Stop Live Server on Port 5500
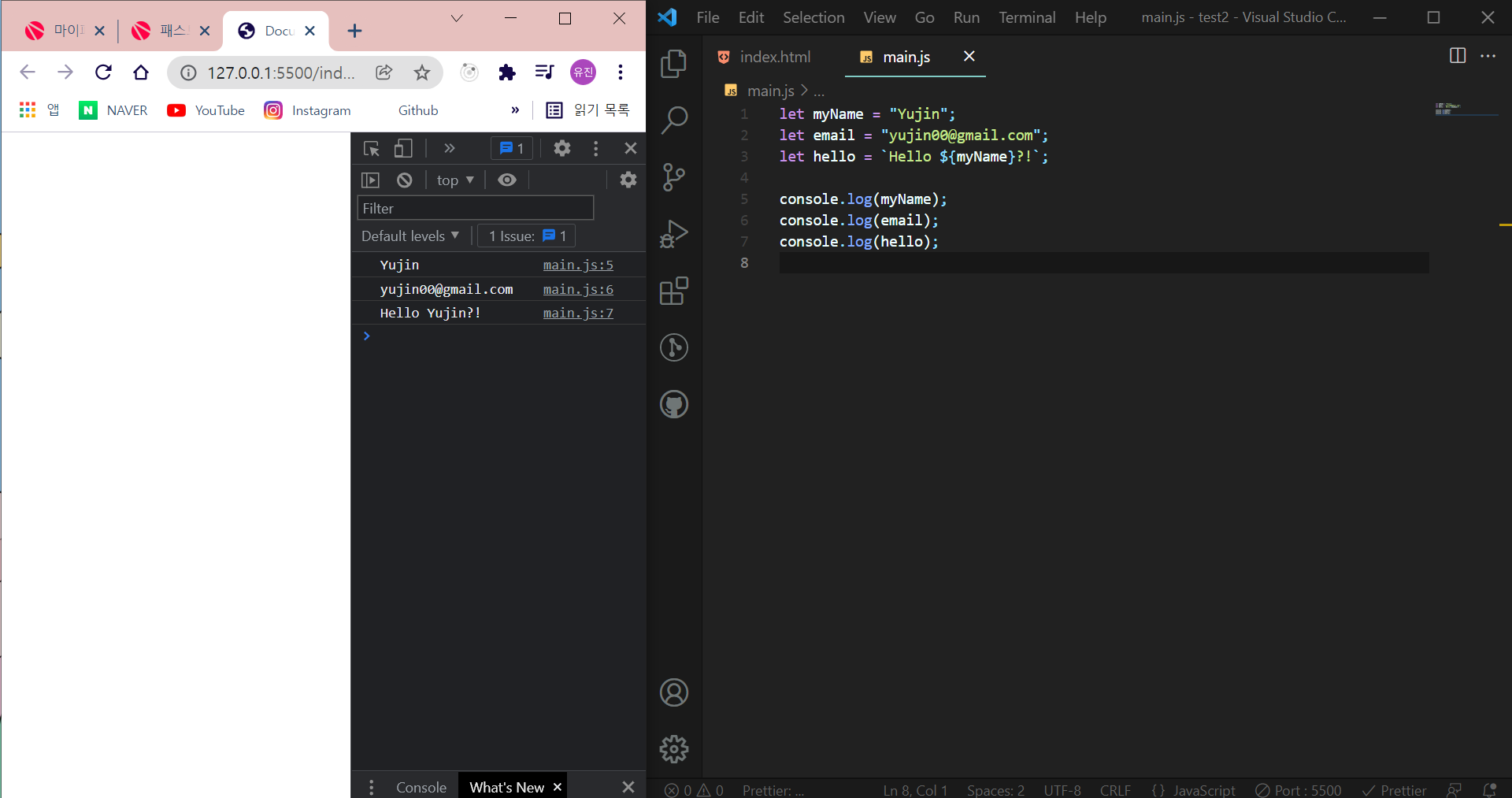1512x798 pixels. click(x=1299, y=789)
